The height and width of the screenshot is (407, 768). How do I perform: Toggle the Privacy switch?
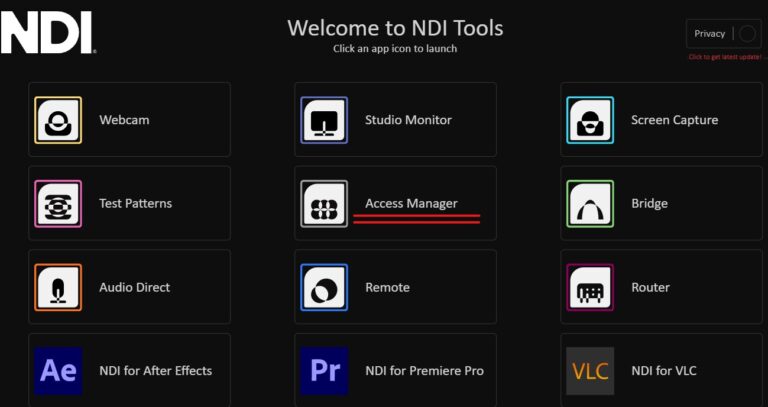[747, 34]
